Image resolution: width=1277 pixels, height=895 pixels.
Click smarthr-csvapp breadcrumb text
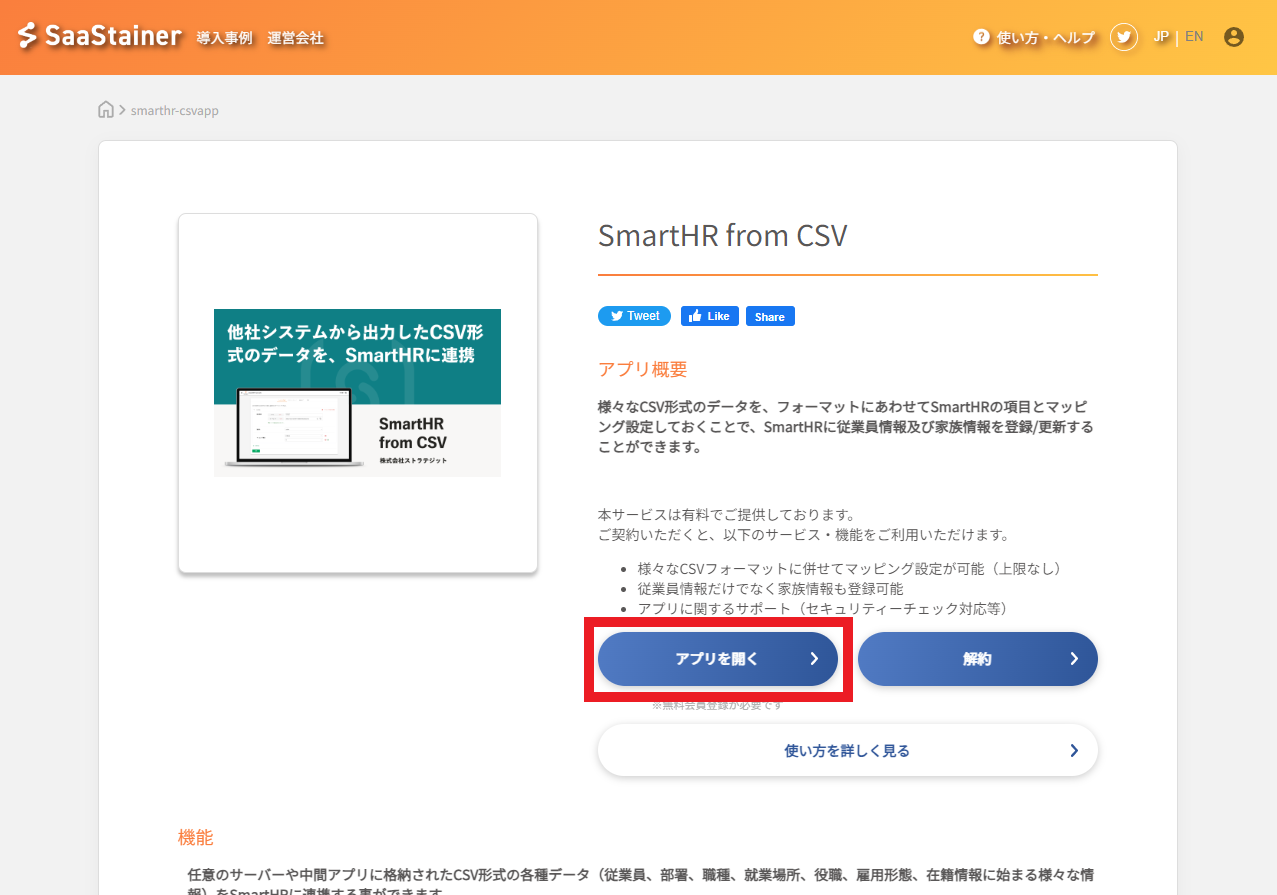[x=175, y=111]
